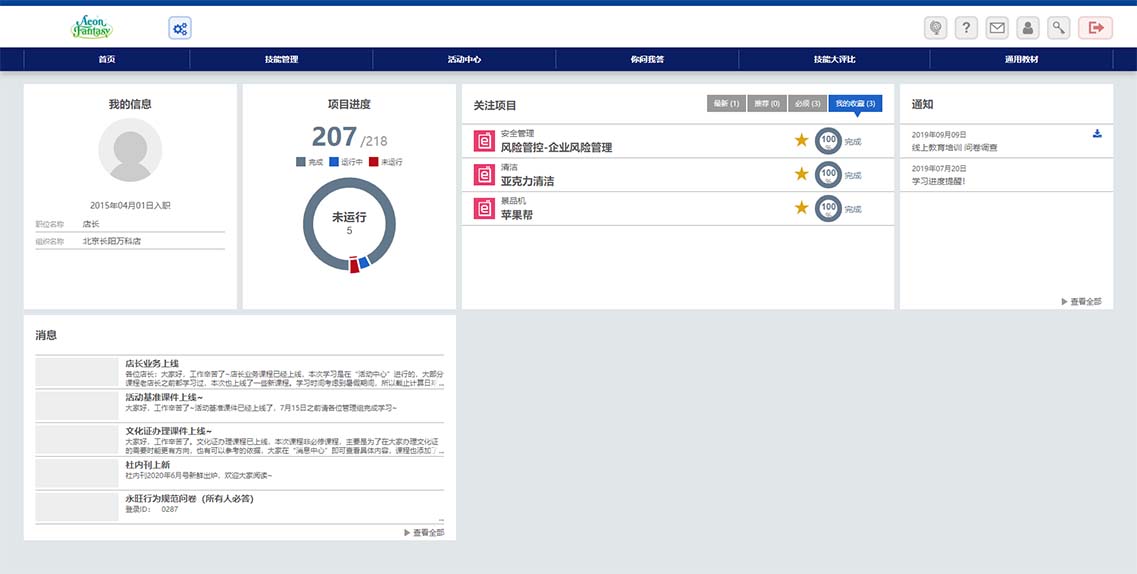Click the key password icon
Screen dimensions: 1137x574
click(x=1059, y=28)
